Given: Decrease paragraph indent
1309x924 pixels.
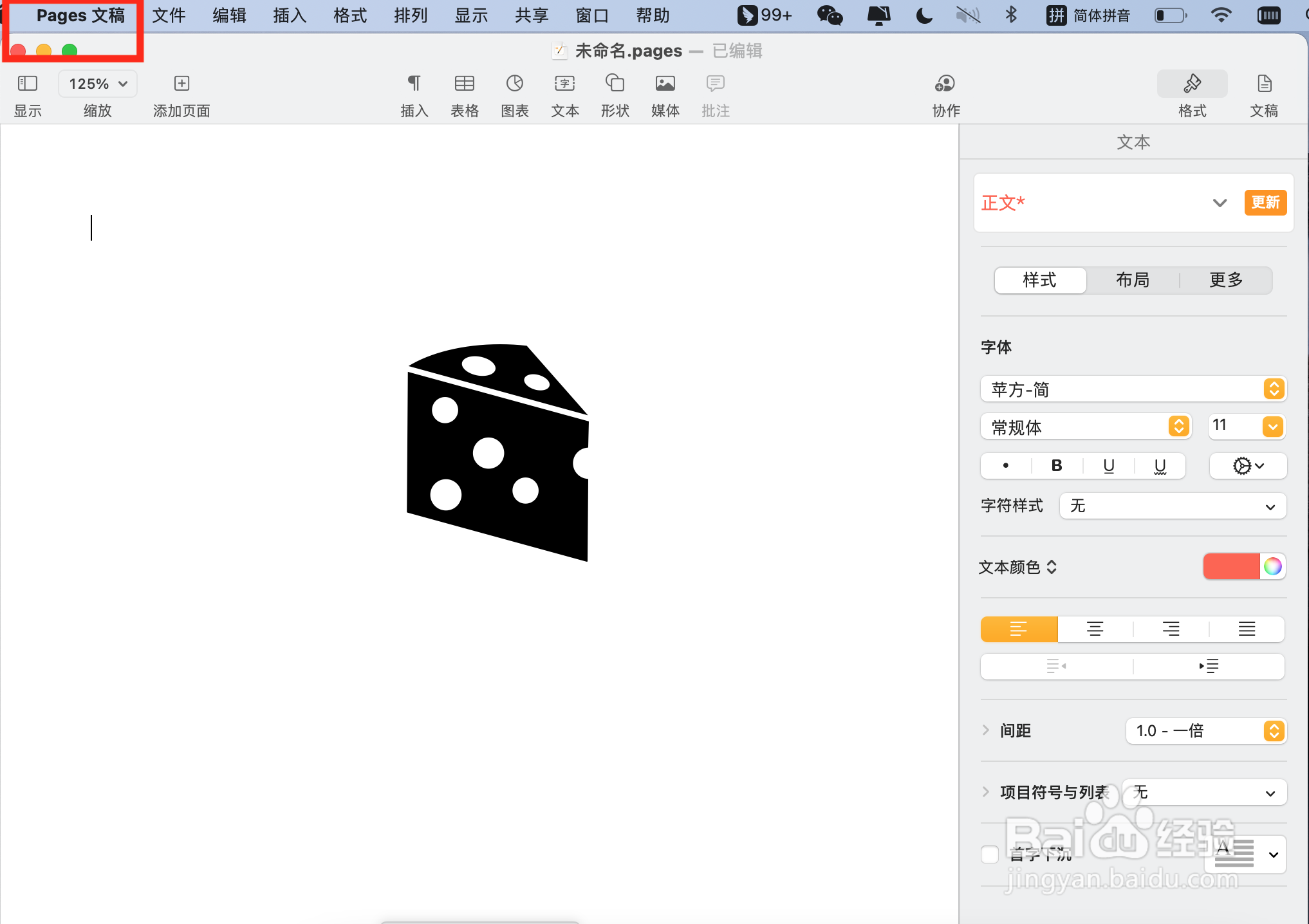Looking at the screenshot, I should (x=1056, y=666).
